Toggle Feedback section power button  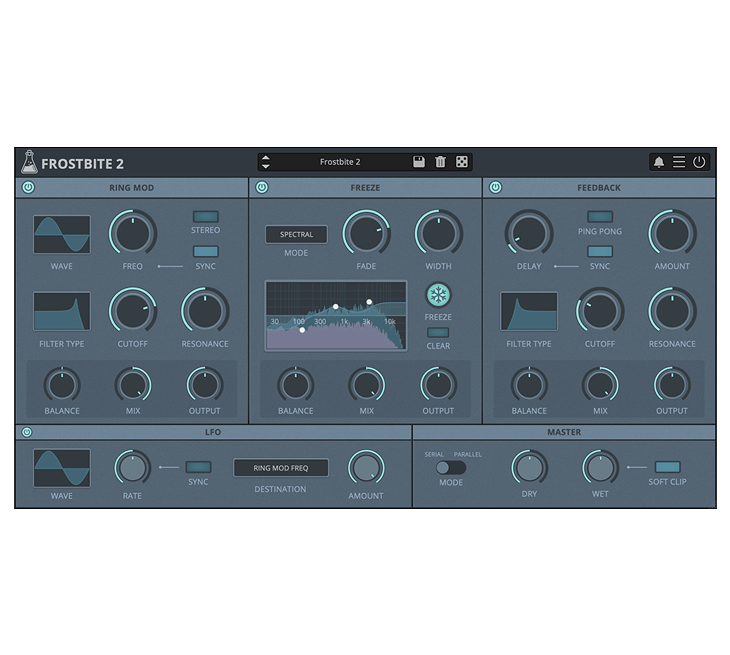tap(496, 187)
